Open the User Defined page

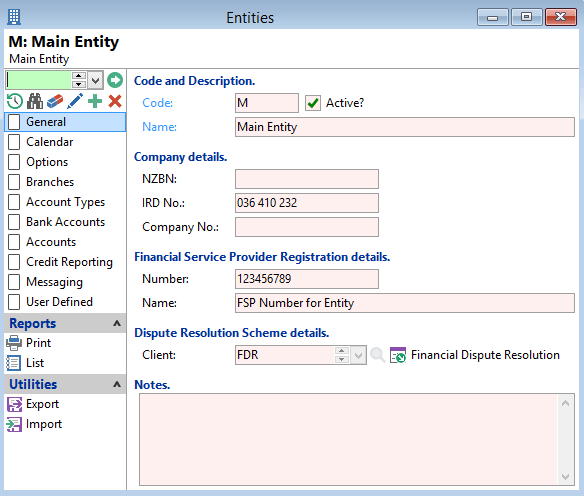tap(65, 302)
